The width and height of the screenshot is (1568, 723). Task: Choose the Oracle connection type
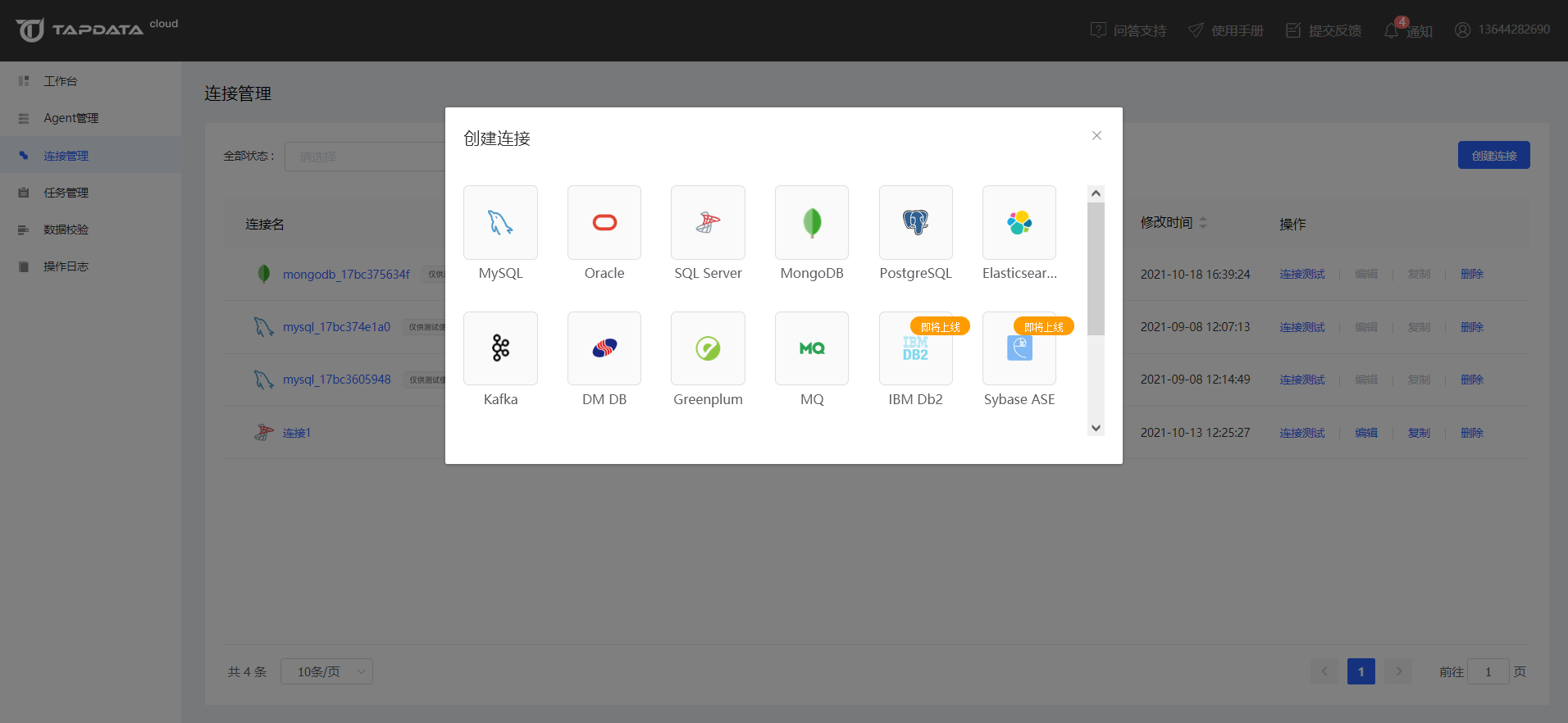click(604, 222)
